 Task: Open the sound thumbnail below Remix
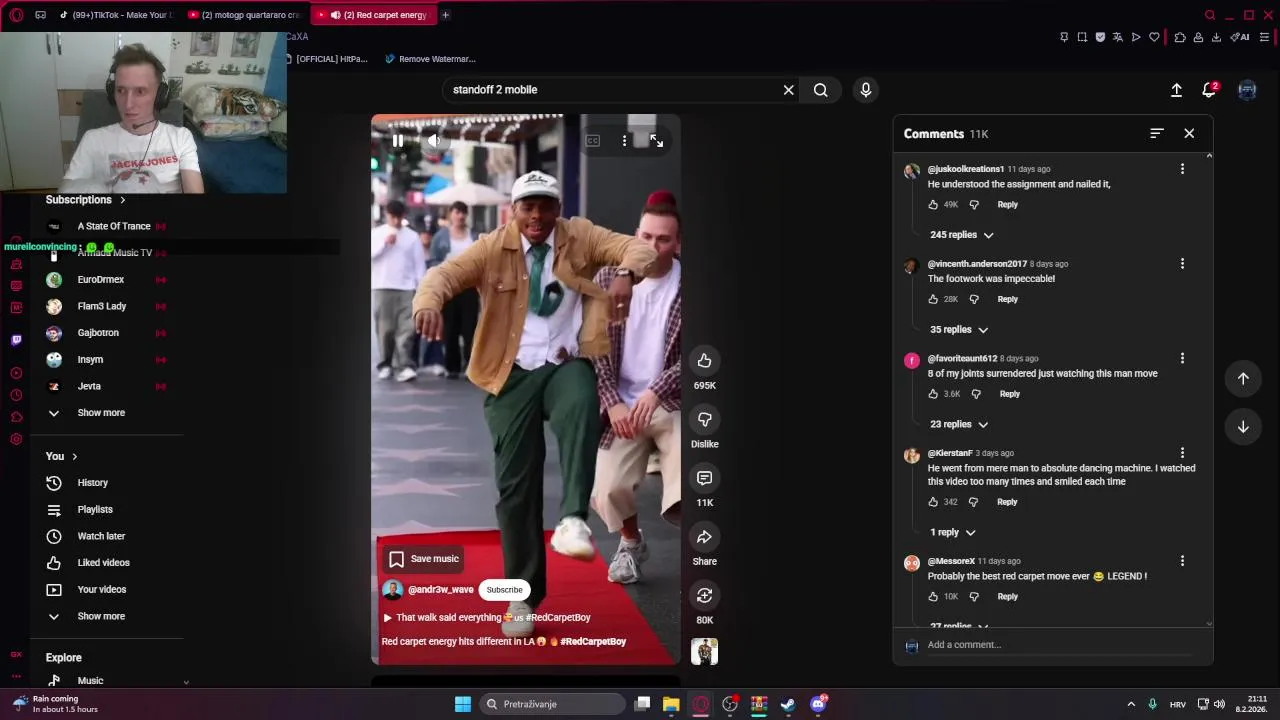point(704,651)
